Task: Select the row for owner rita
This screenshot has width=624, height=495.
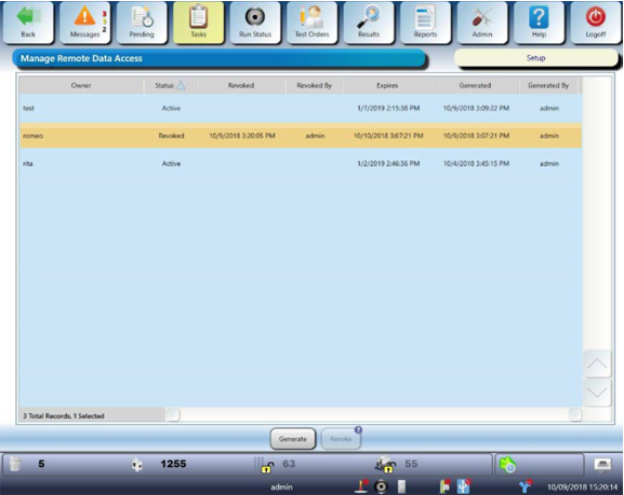Action: [x=300, y=163]
